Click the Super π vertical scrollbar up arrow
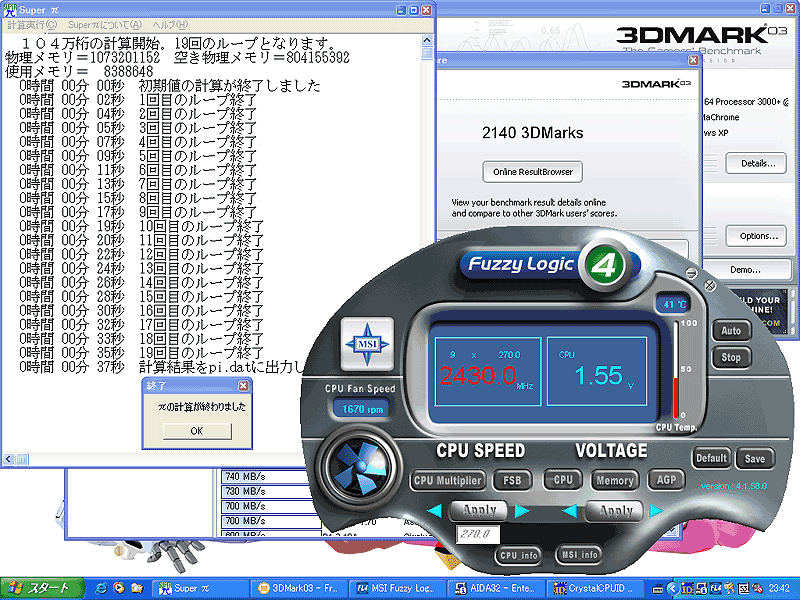 pos(427,40)
